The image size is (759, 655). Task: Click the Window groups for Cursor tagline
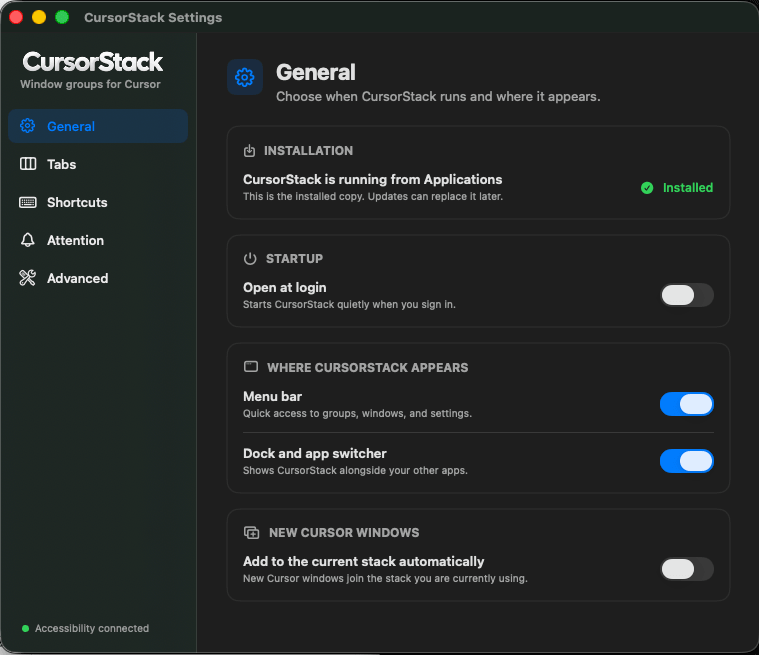pyautogui.click(x=90, y=84)
